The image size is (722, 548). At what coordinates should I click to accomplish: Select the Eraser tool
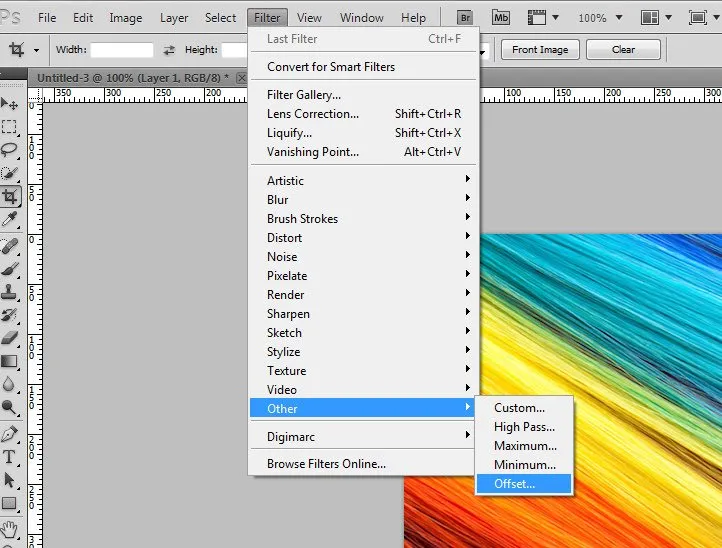[9, 338]
